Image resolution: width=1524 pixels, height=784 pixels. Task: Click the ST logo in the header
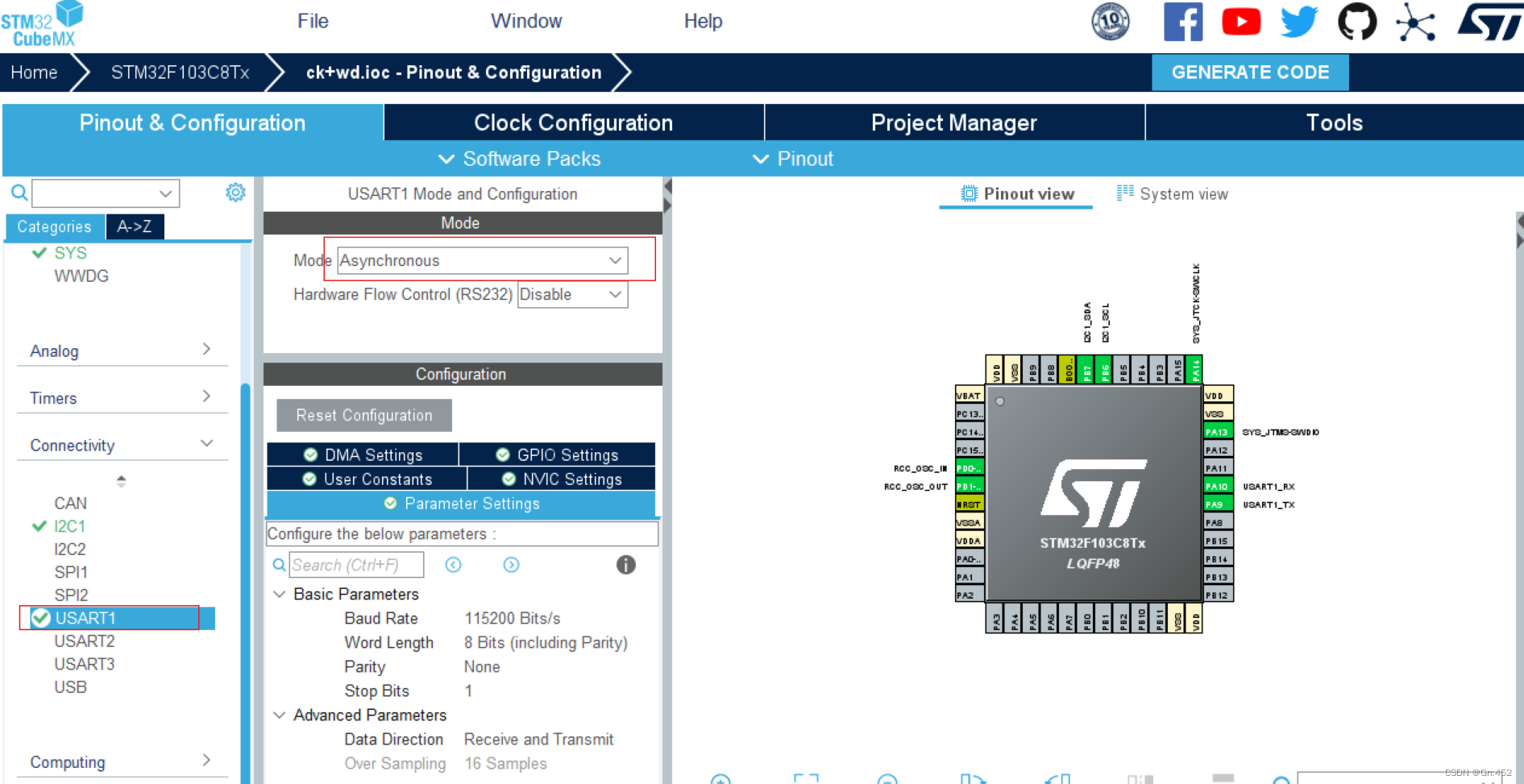click(x=1490, y=22)
